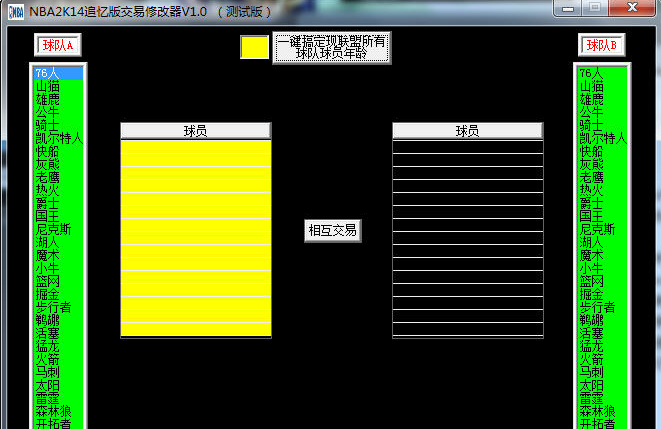Select 小牛 in the Team A list
The width and height of the screenshot is (661, 429).
[59, 268]
